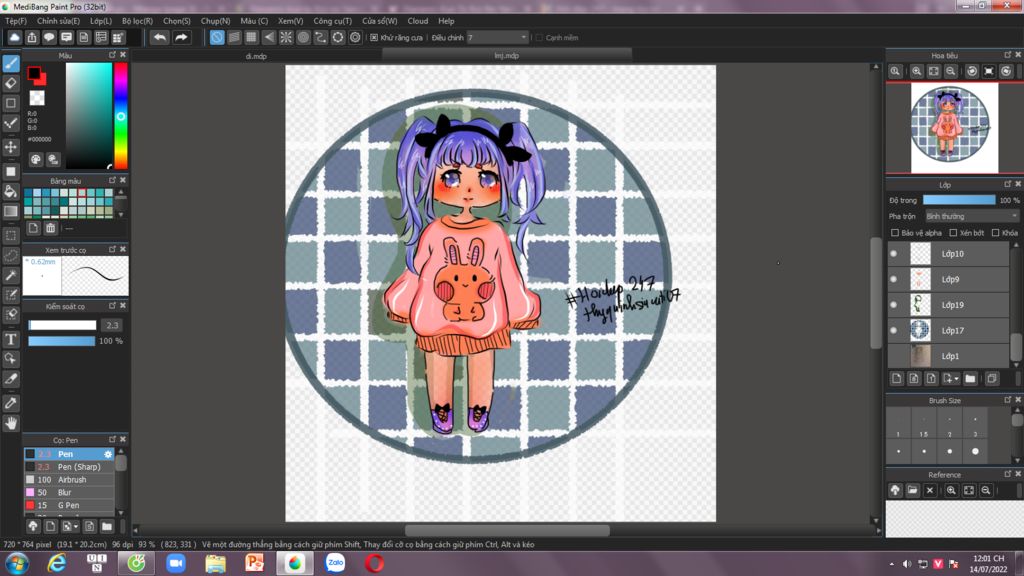Select the Move tool
Image resolution: width=1024 pixels, height=576 pixels.
pos(11,147)
